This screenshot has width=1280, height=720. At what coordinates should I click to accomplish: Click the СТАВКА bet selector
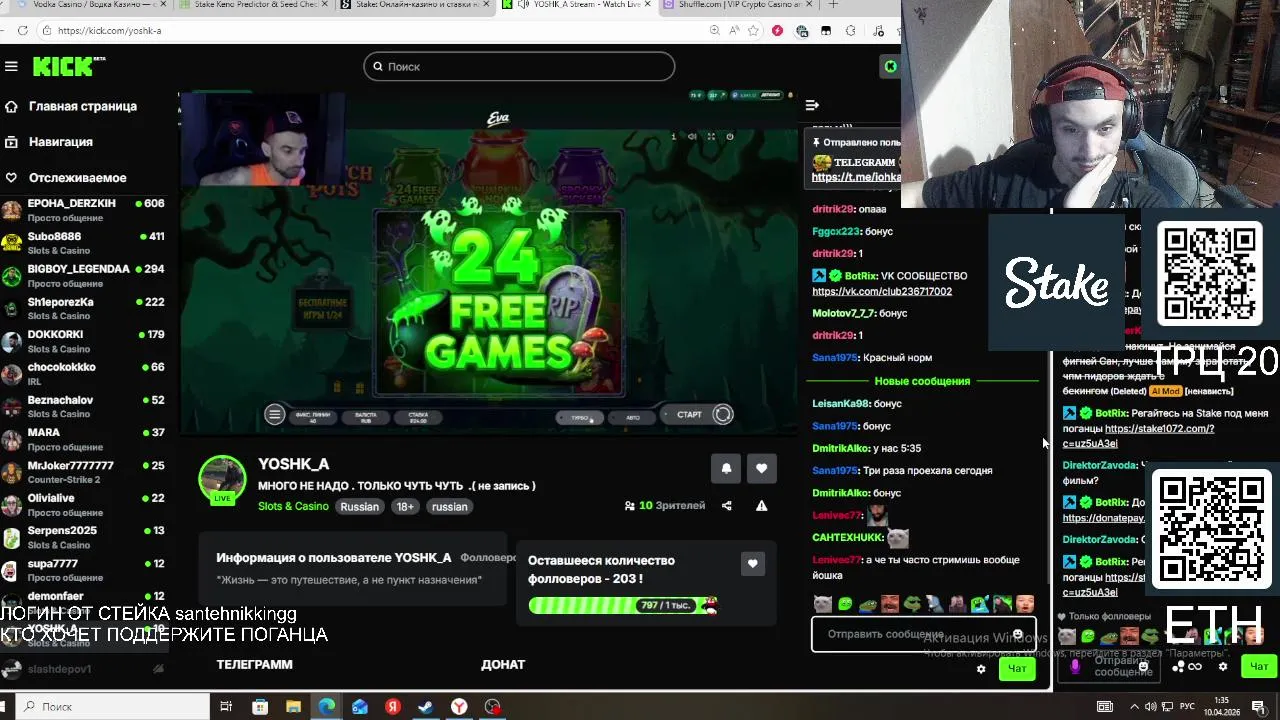pos(418,417)
